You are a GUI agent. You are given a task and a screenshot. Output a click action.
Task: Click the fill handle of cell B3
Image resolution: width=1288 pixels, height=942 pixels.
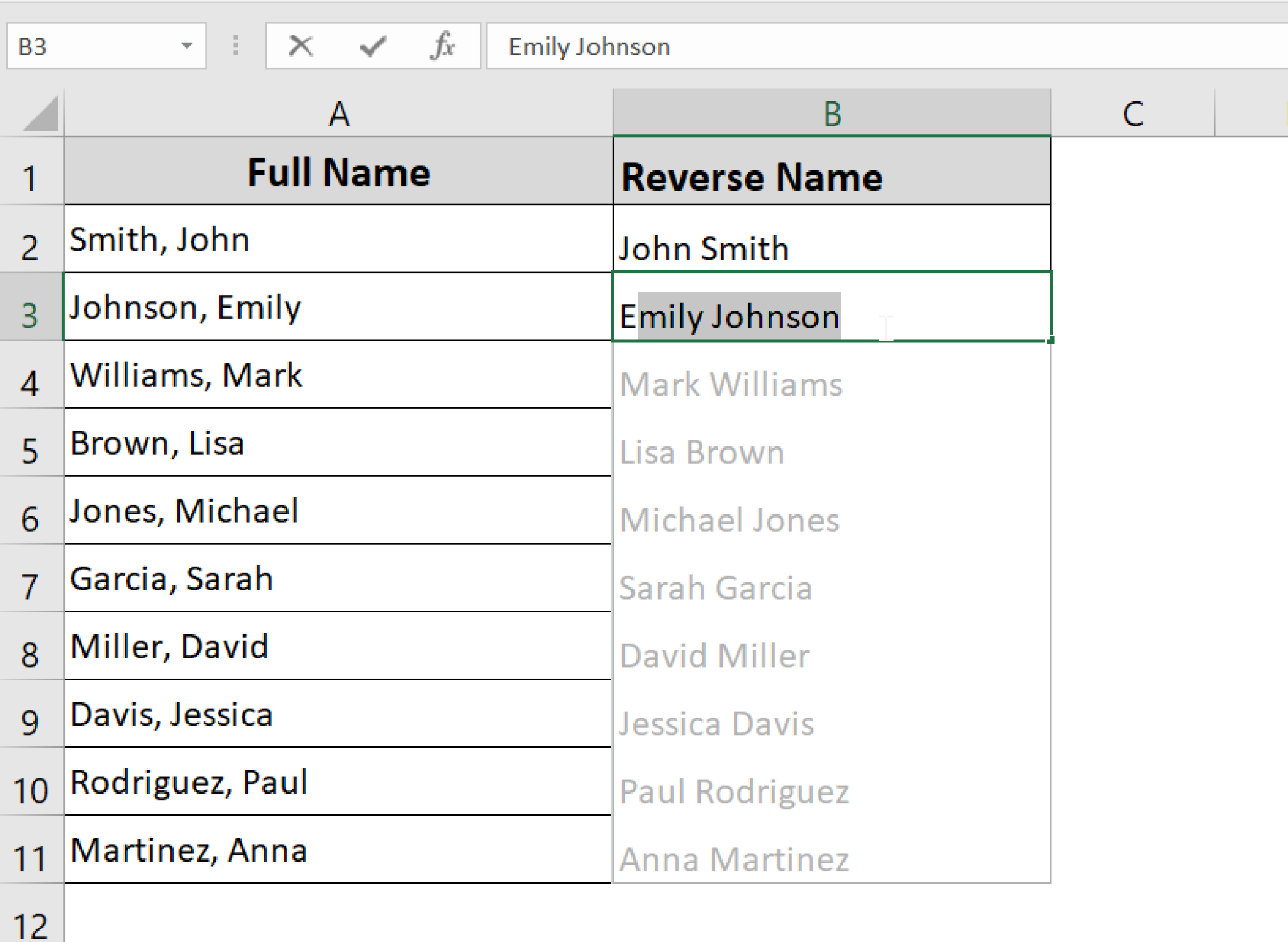click(x=1048, y=340)
